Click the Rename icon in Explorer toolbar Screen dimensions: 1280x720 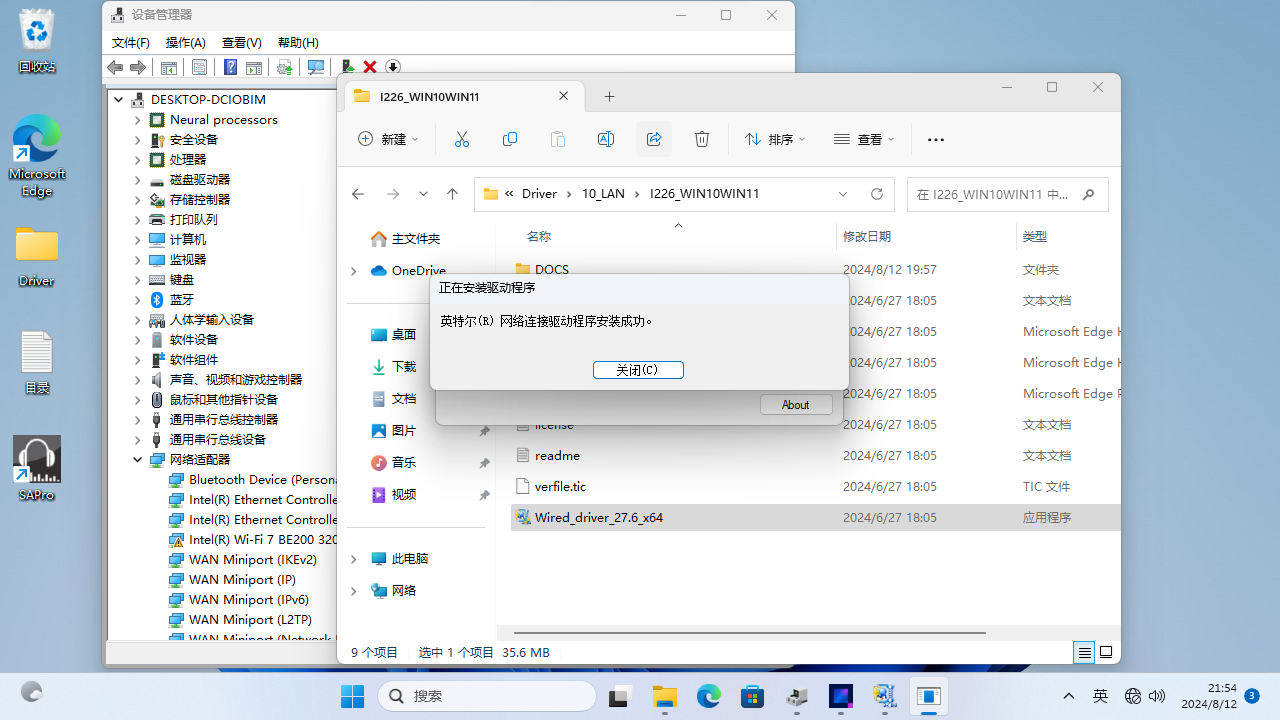(x=606, y=140)
